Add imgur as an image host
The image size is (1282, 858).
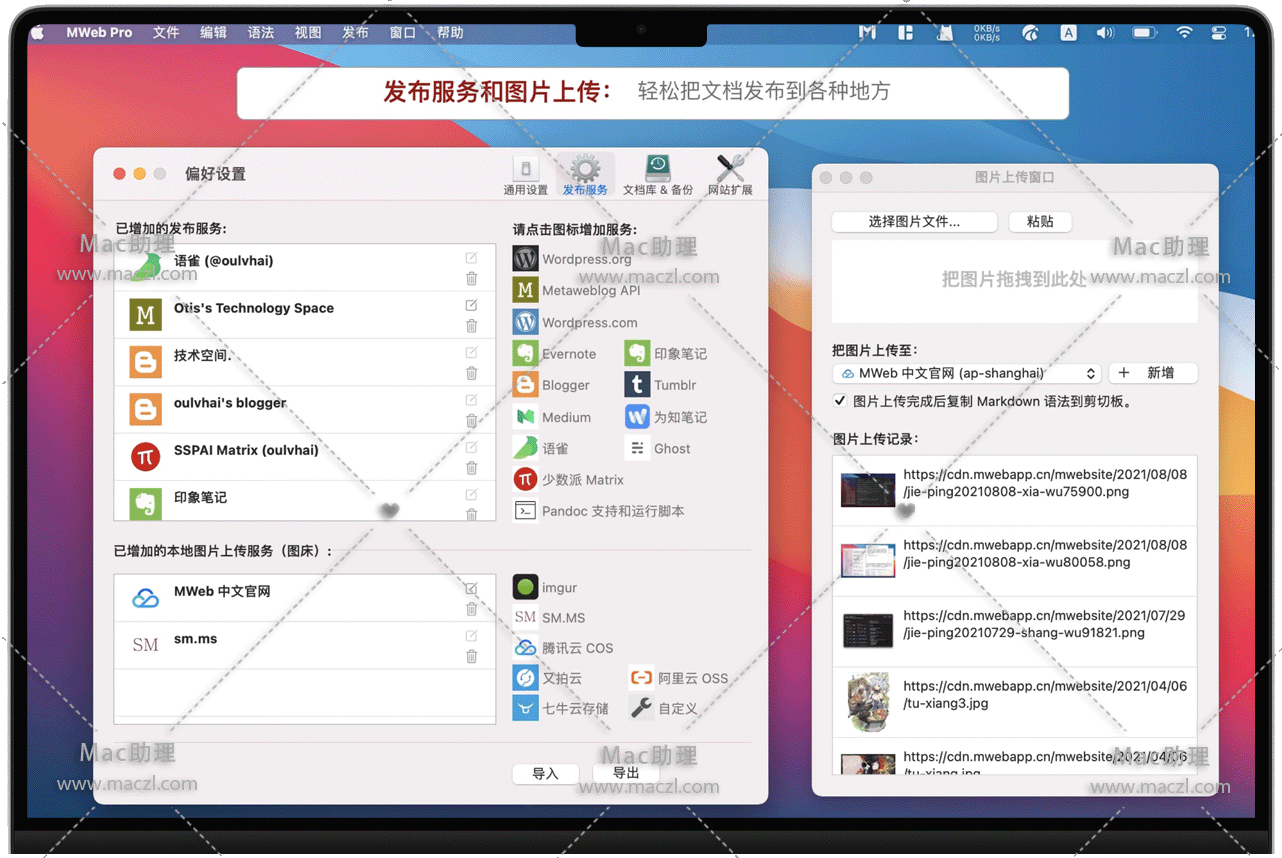point(525,587)
